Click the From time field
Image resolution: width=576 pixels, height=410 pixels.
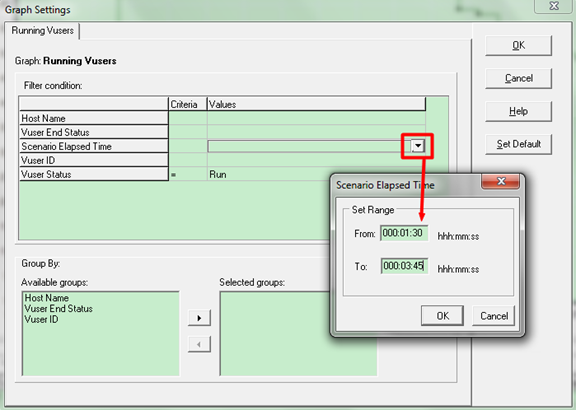pyautogui.click(x=404, y=233)
